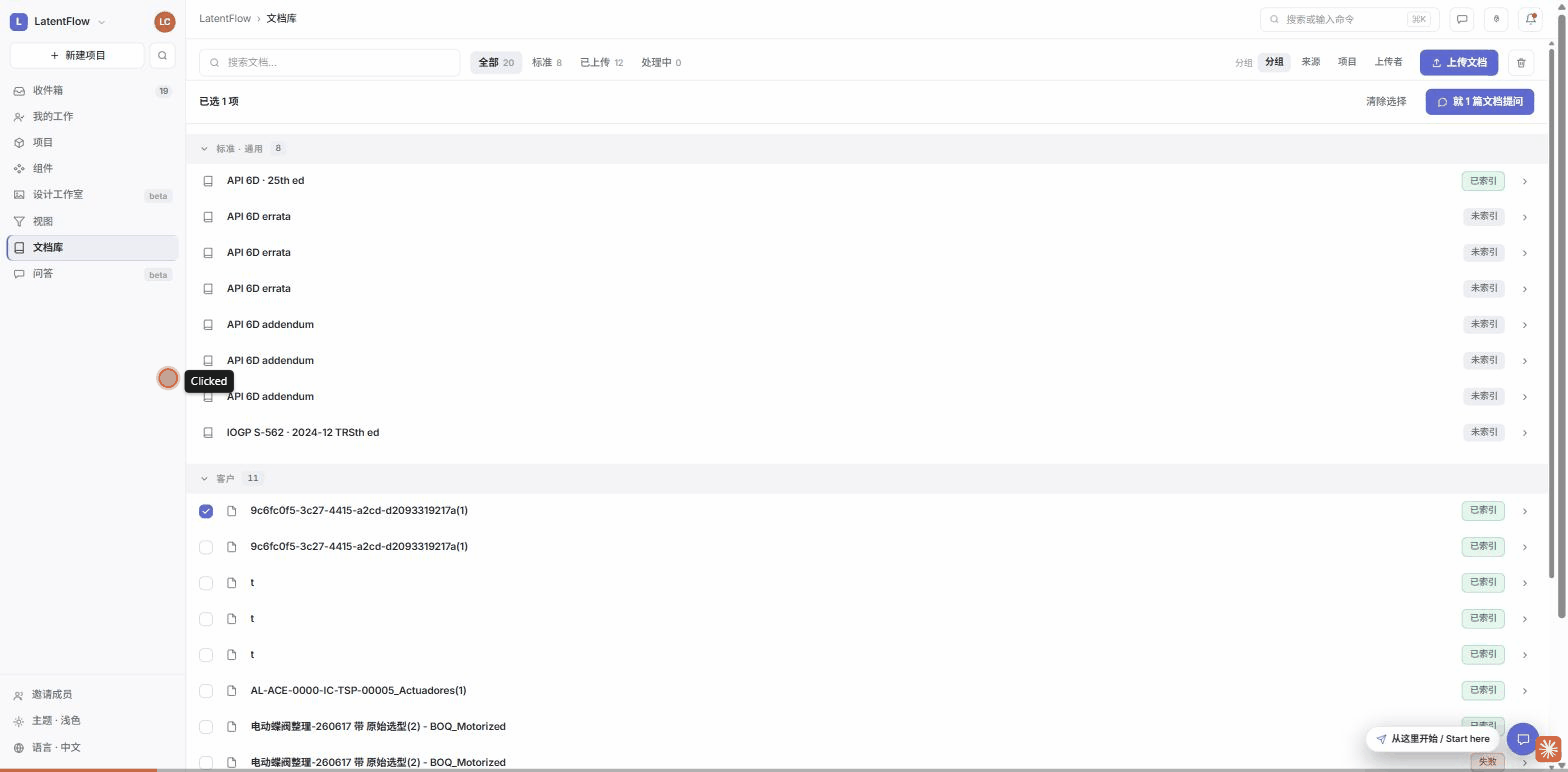Select 文档库 in the sidebar
Screen dimensions: 1568x772
click(92, 247)
